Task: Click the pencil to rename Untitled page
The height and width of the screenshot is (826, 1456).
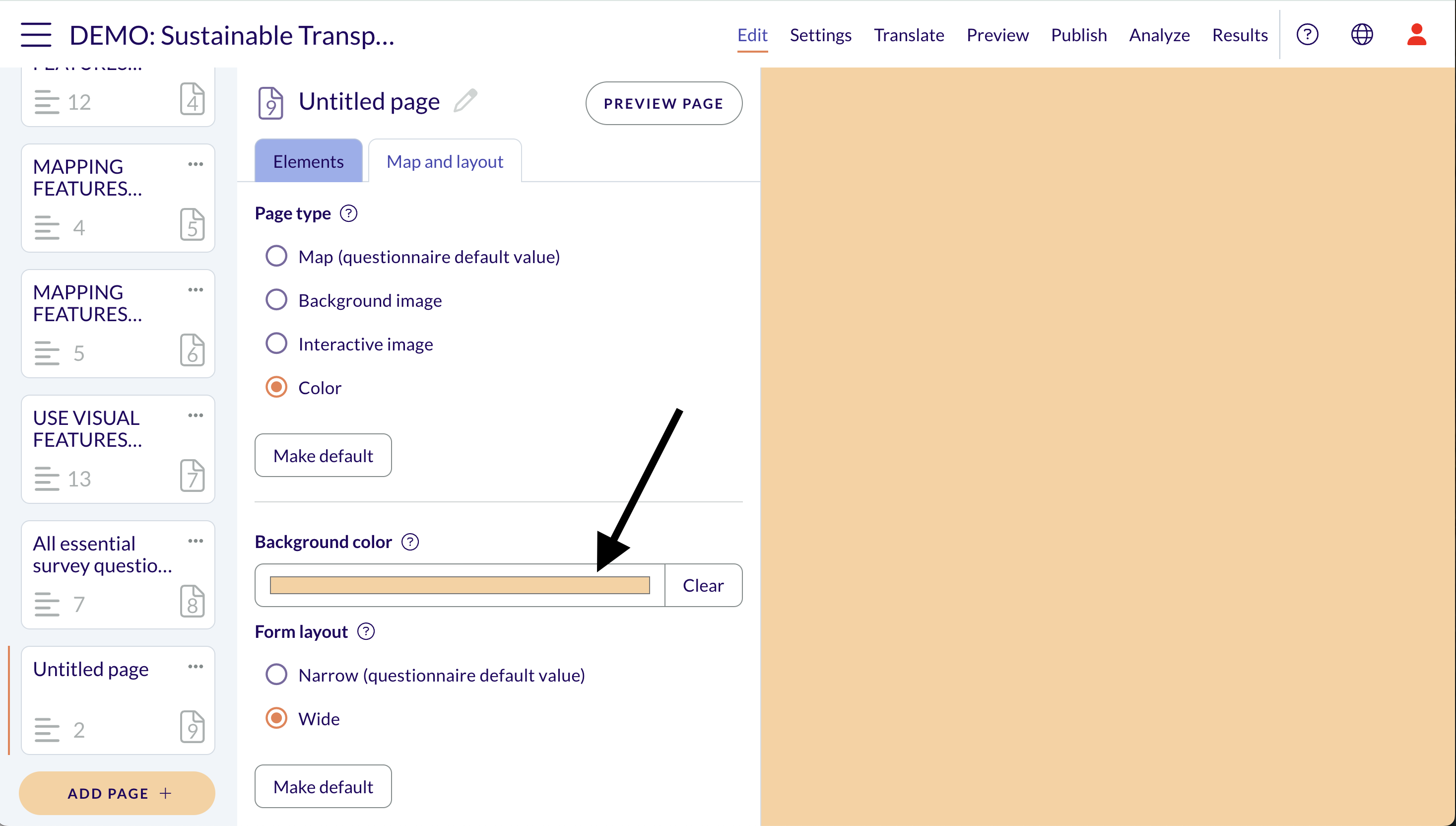Action: 465,101
